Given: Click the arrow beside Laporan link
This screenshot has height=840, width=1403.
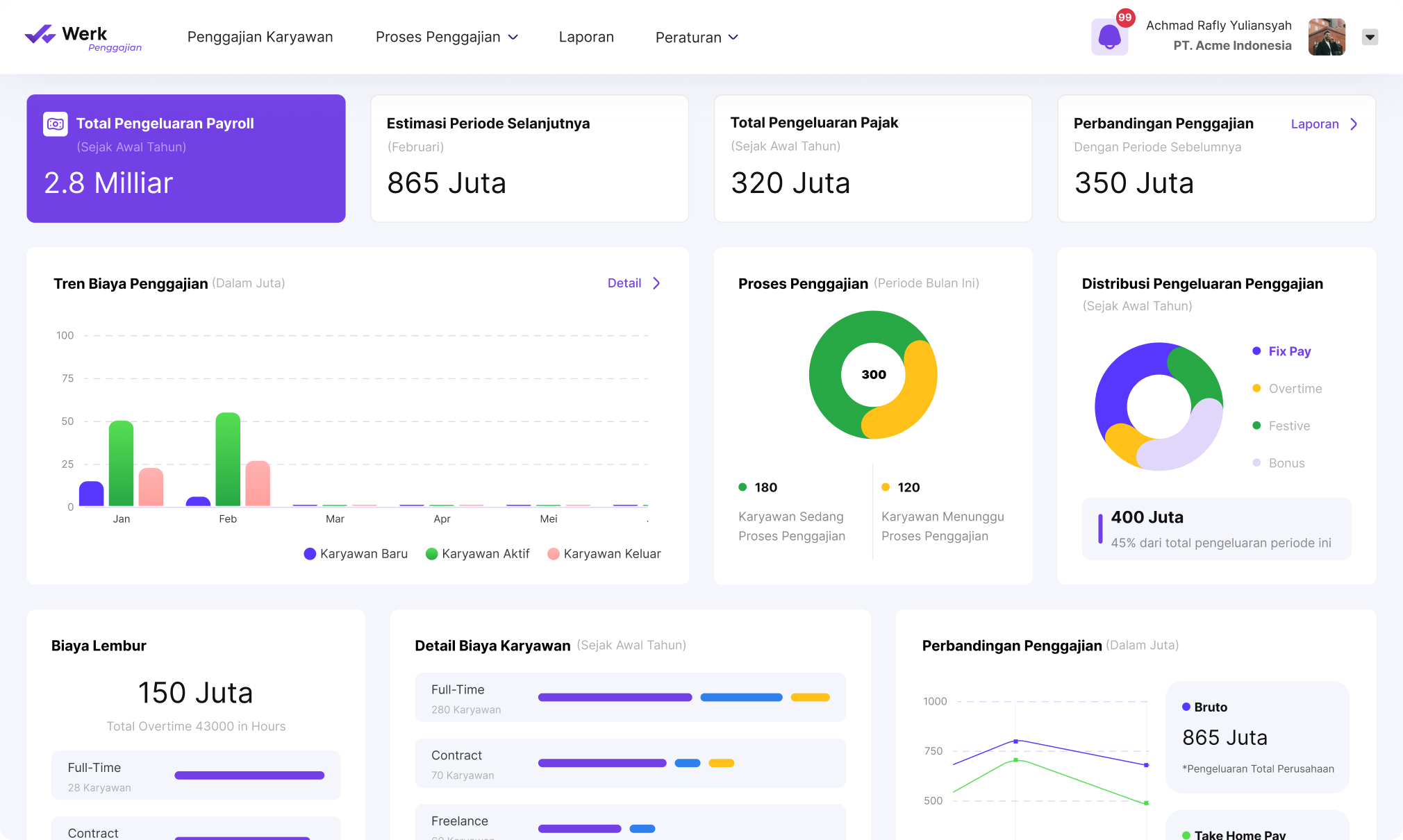Looking at the screenshot, I should 1354,124.
